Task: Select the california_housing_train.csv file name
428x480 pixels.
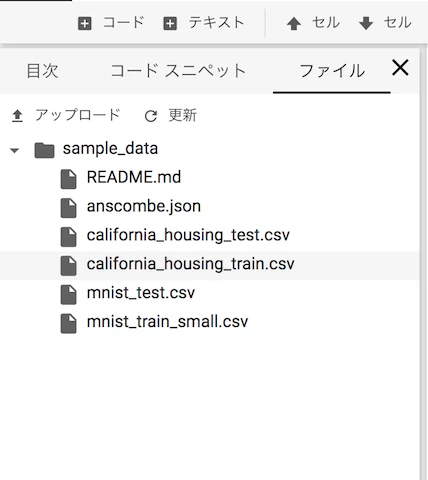Action: 190,264
